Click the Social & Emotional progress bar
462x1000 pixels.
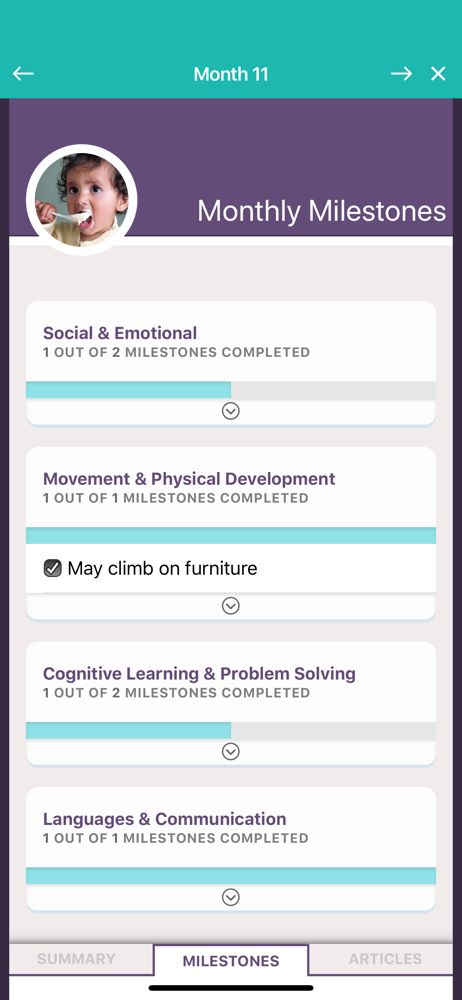click(231, 390)
